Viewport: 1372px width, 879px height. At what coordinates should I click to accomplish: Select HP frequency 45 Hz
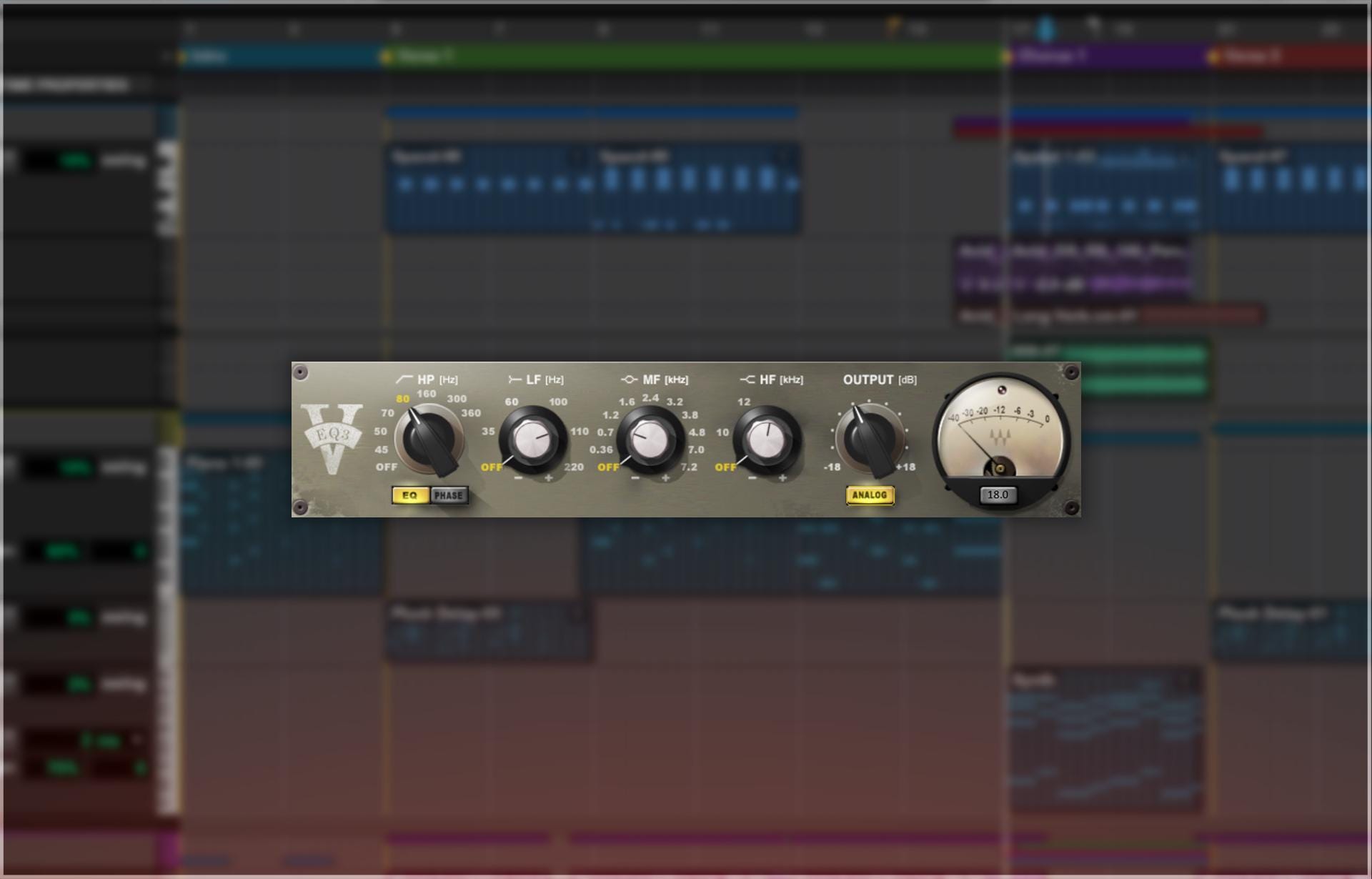(382, 450)
